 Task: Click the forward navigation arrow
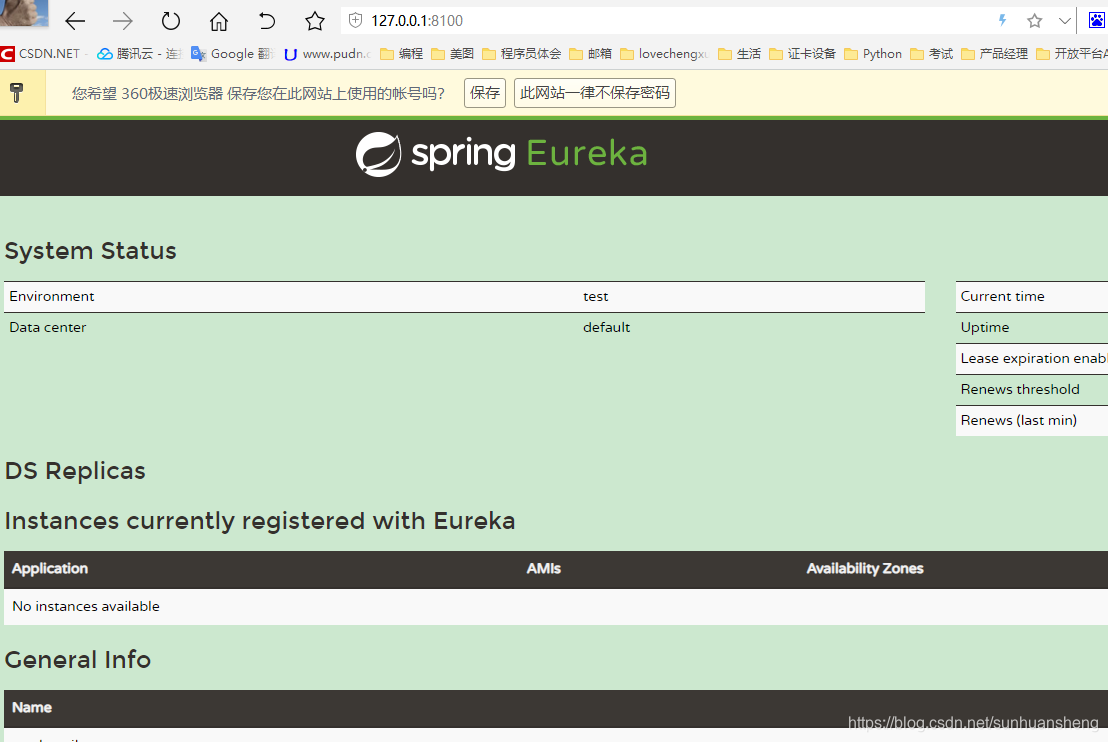[122, 20]
